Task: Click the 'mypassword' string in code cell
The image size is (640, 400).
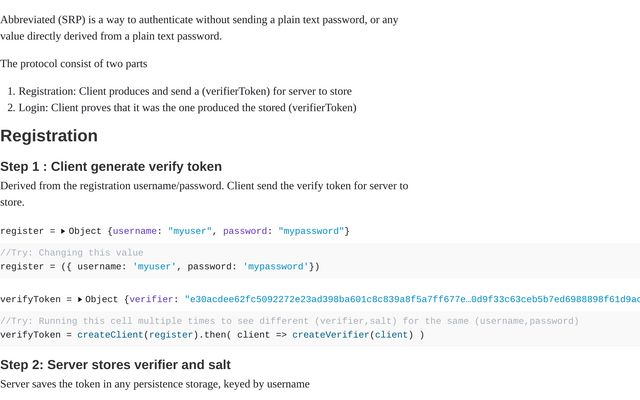Action: (276, 267)
